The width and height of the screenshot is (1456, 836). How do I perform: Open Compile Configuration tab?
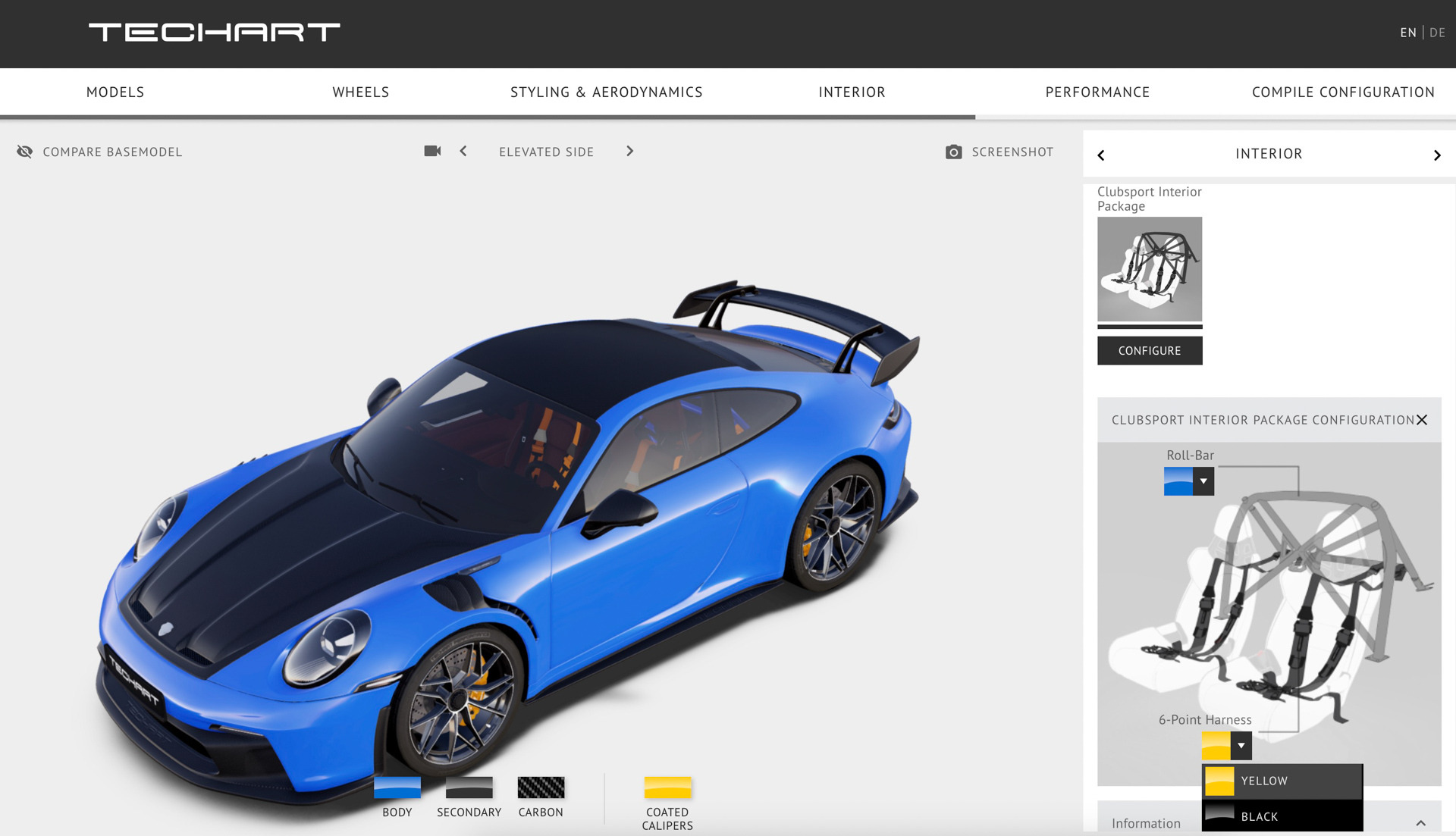(1343, 92)
